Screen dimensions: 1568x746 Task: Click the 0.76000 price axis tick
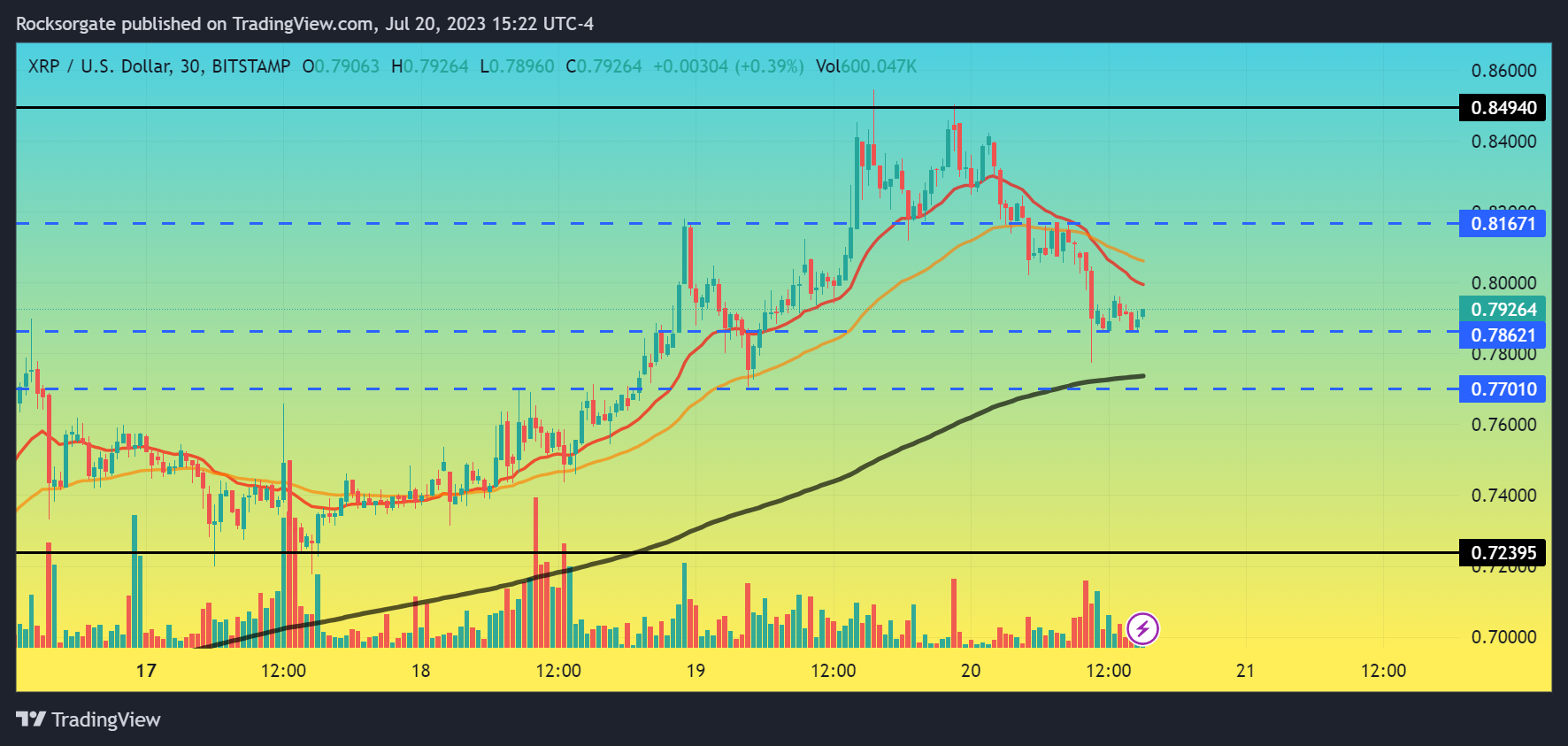tap(1503, 425)
